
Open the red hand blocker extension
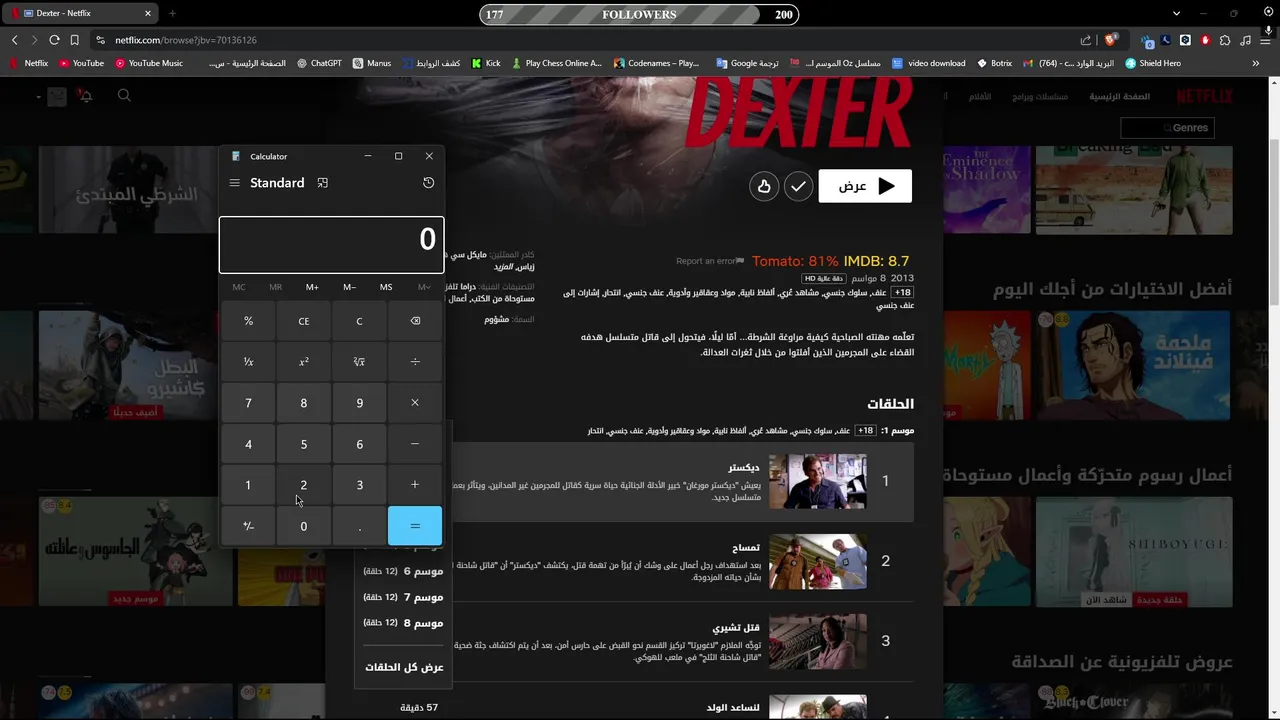point(1205,40)
